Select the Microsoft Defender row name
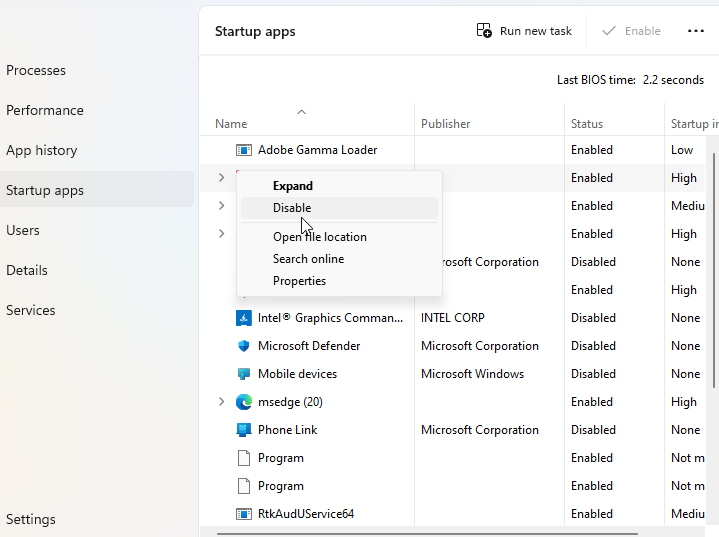This screenshot has height=537, width=719. point(309,346)
